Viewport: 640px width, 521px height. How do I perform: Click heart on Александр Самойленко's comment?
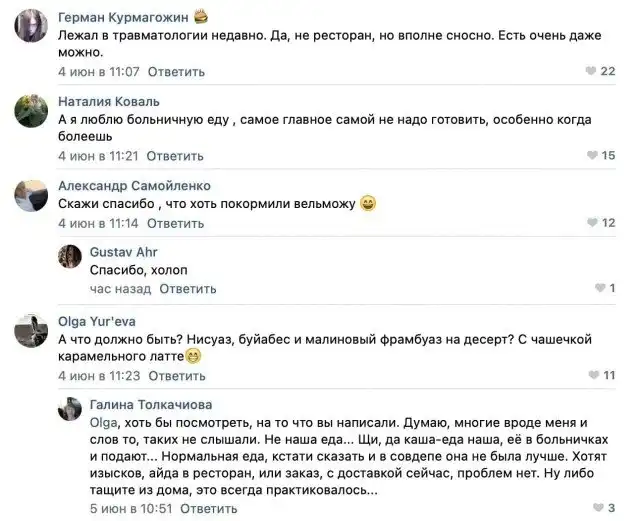click(591, 222)
